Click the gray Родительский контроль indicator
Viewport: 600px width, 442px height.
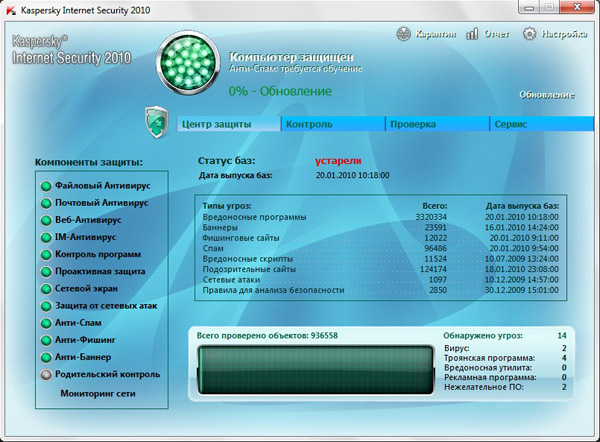[46, 375]
